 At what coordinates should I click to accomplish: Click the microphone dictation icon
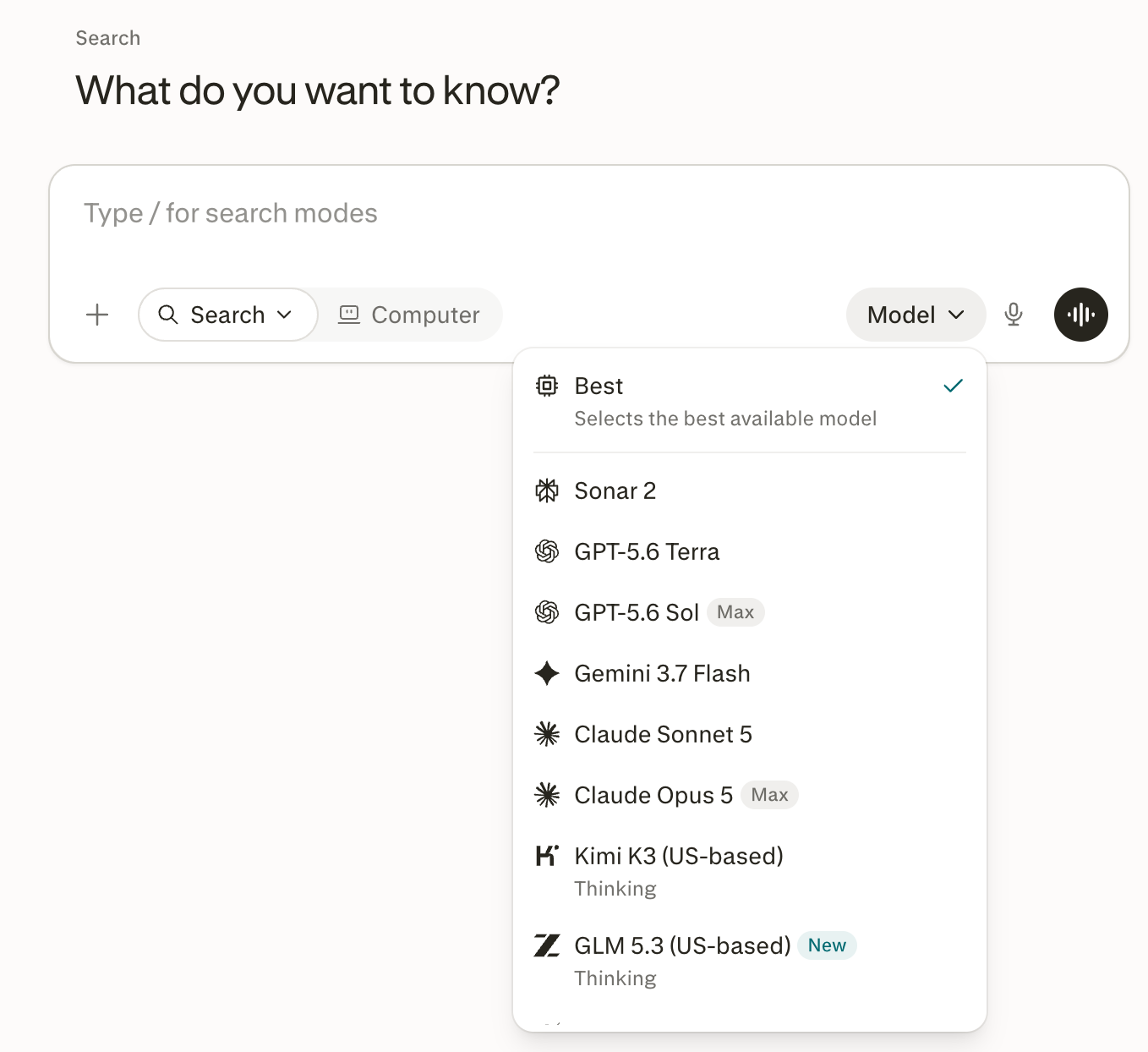click(1014, 315)
